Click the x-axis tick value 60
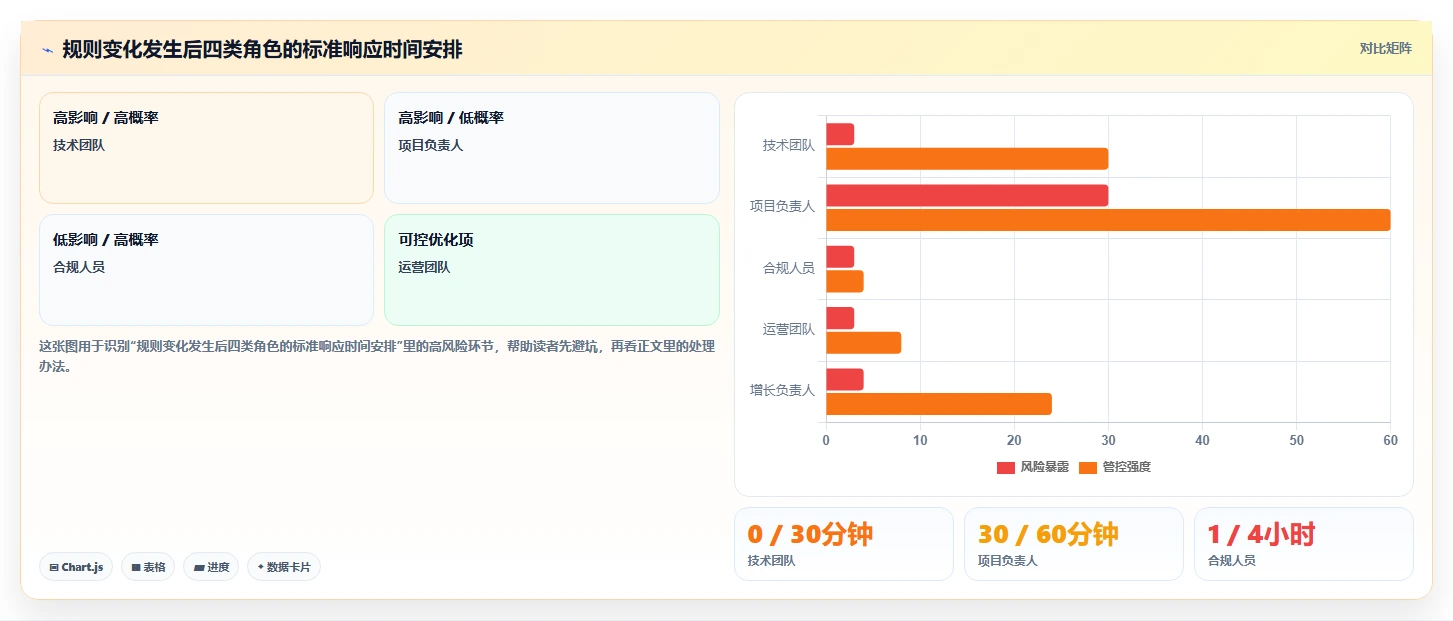The image size is (1453, 621). click(x=1390, y=440)
